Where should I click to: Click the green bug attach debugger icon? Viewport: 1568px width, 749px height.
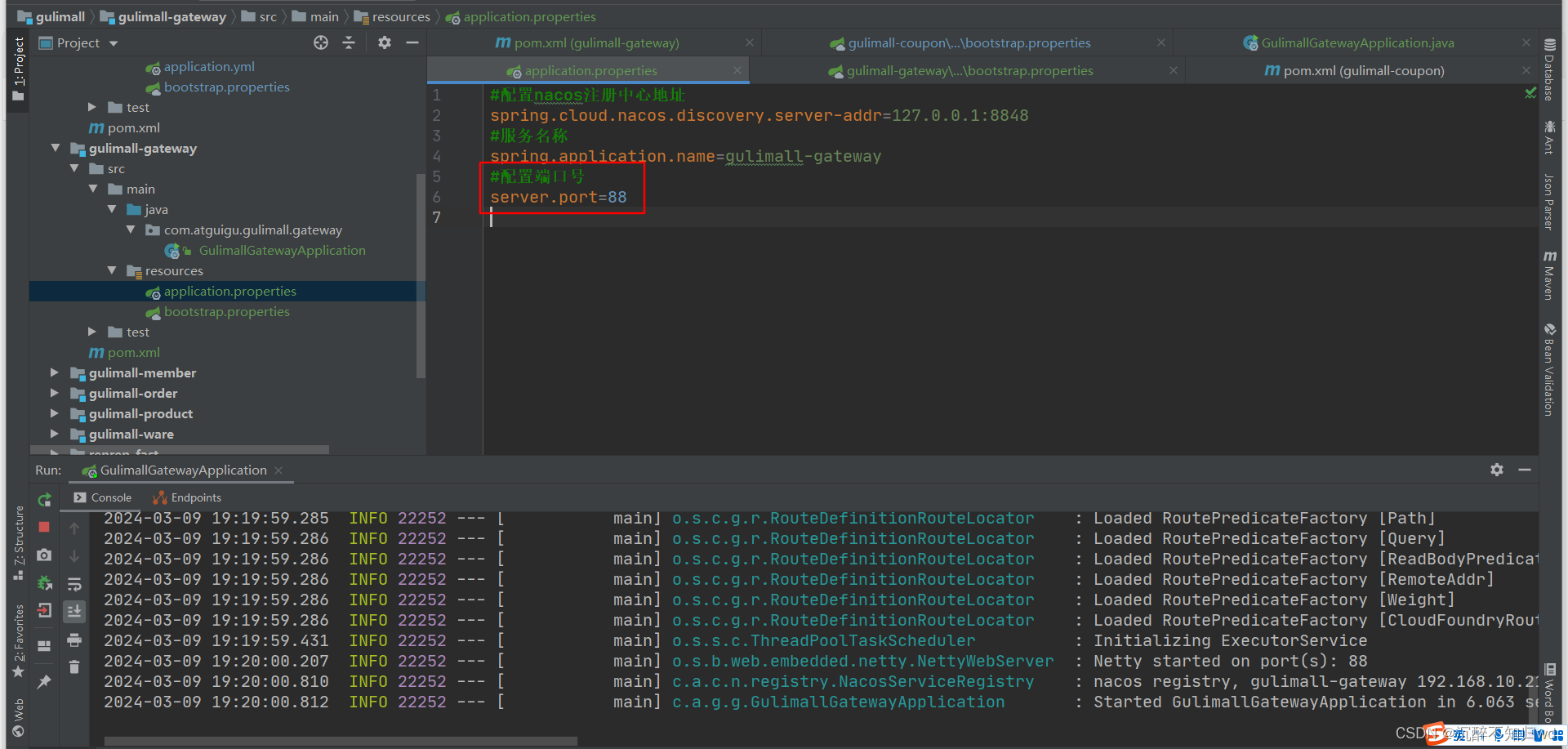click(x=45, y=582)
